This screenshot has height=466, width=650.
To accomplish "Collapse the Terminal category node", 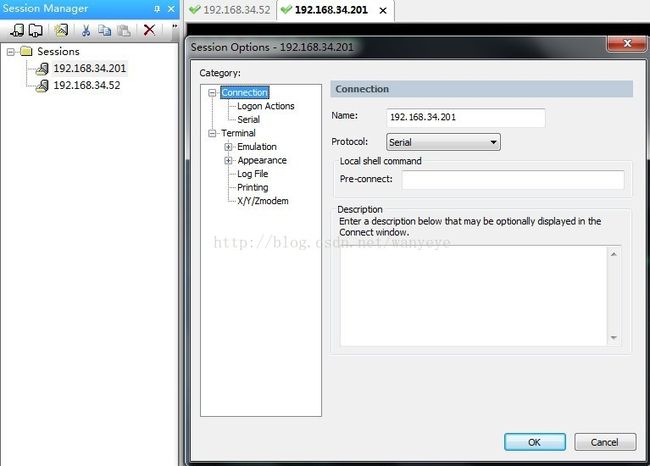I will point(212,133).
